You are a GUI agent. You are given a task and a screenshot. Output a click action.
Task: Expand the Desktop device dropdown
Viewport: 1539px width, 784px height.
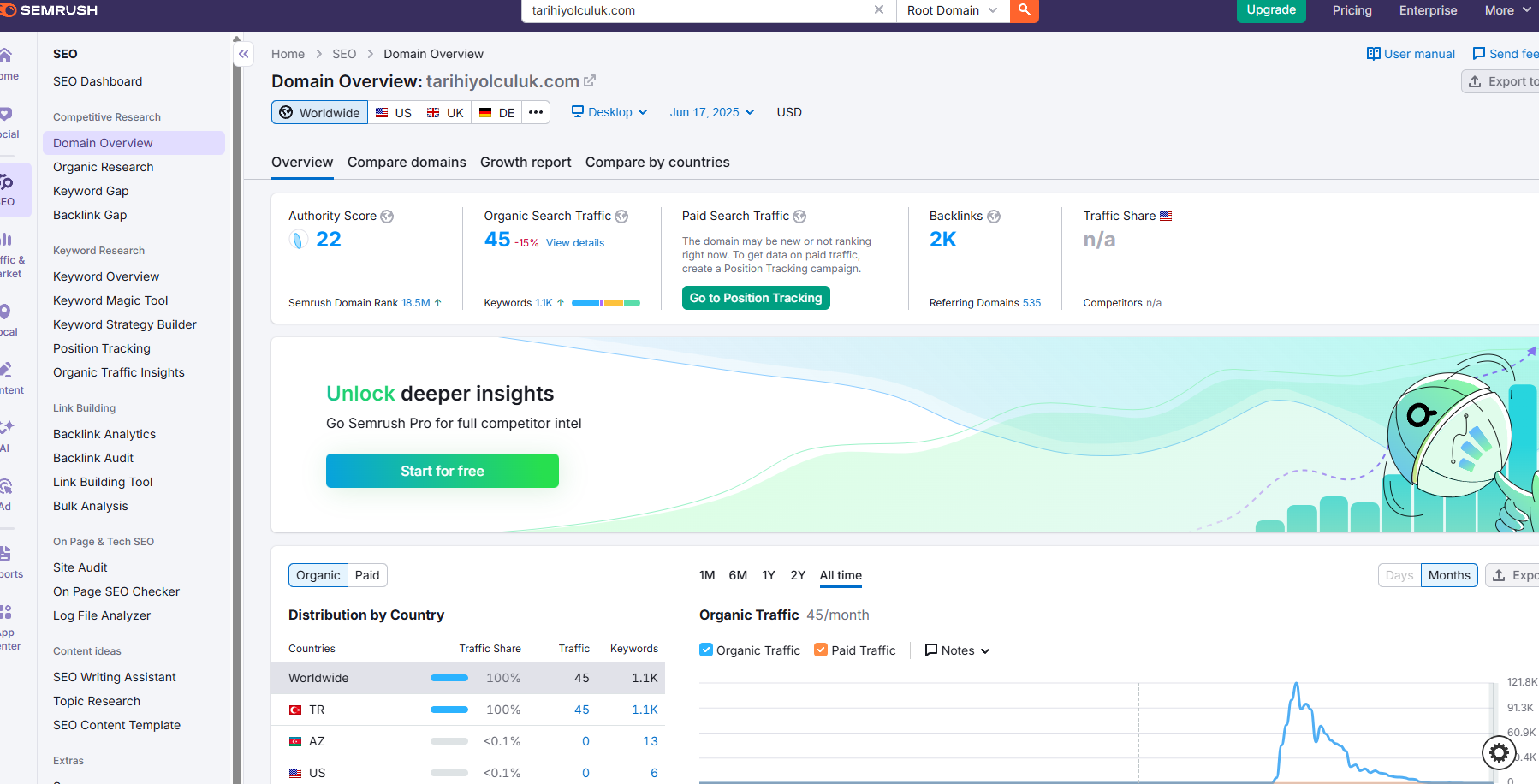click(x=610, y=112)
